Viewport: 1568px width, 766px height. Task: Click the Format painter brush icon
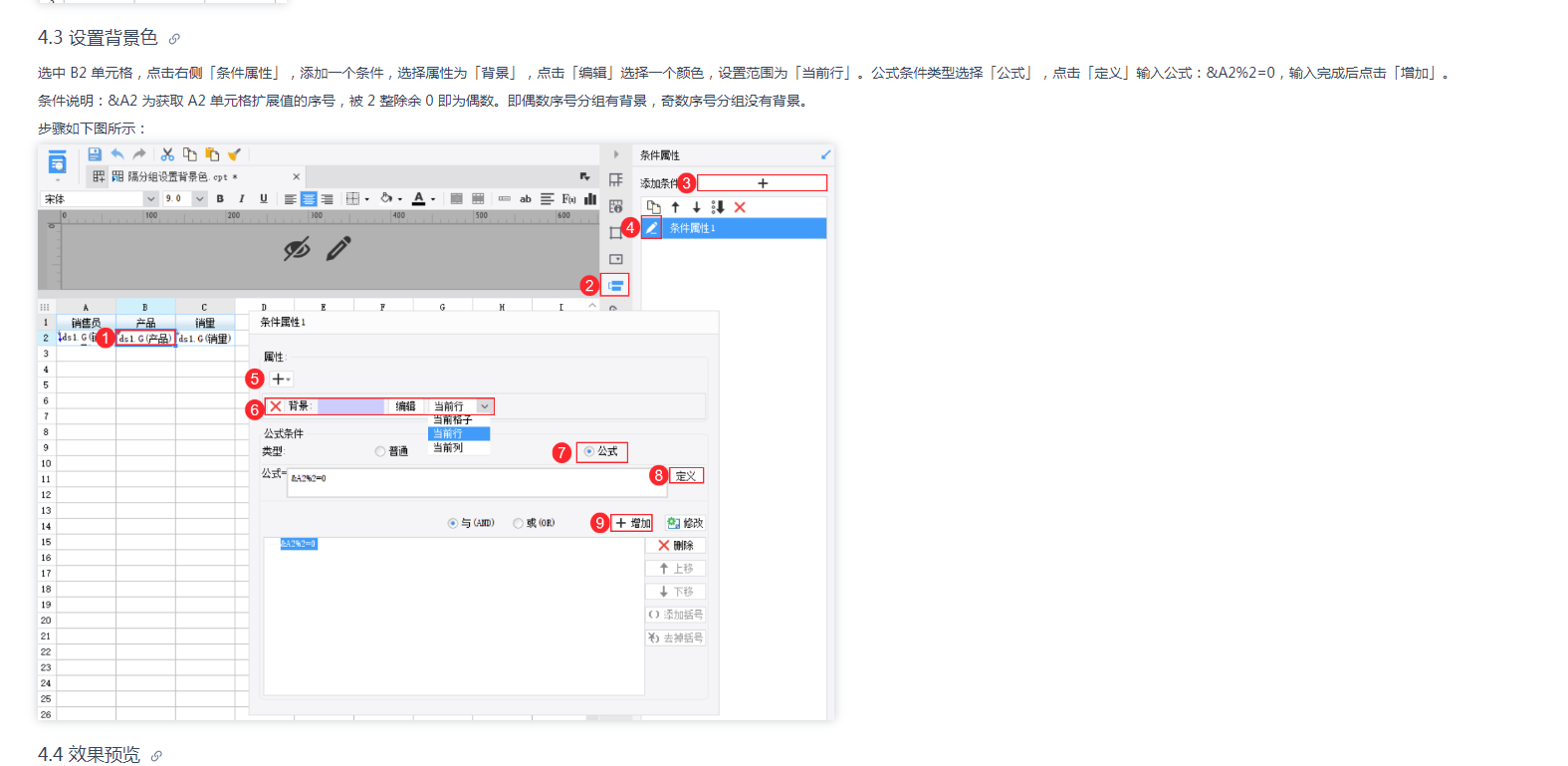point(234,154)
